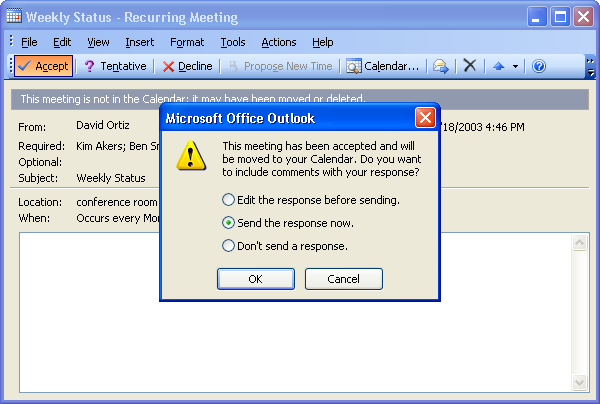This screenshot has width=600, height=404.
Task: Click the blue up arrow previous item icon
Action: 499,66
